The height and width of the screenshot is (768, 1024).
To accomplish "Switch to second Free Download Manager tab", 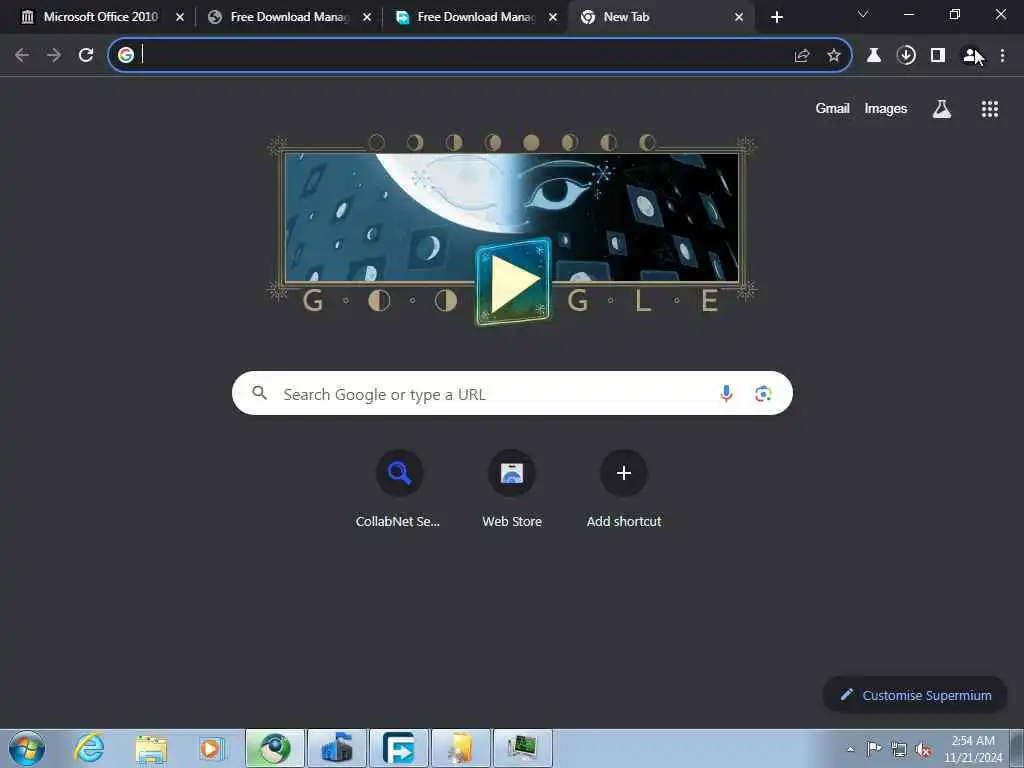I will (477, 17).
